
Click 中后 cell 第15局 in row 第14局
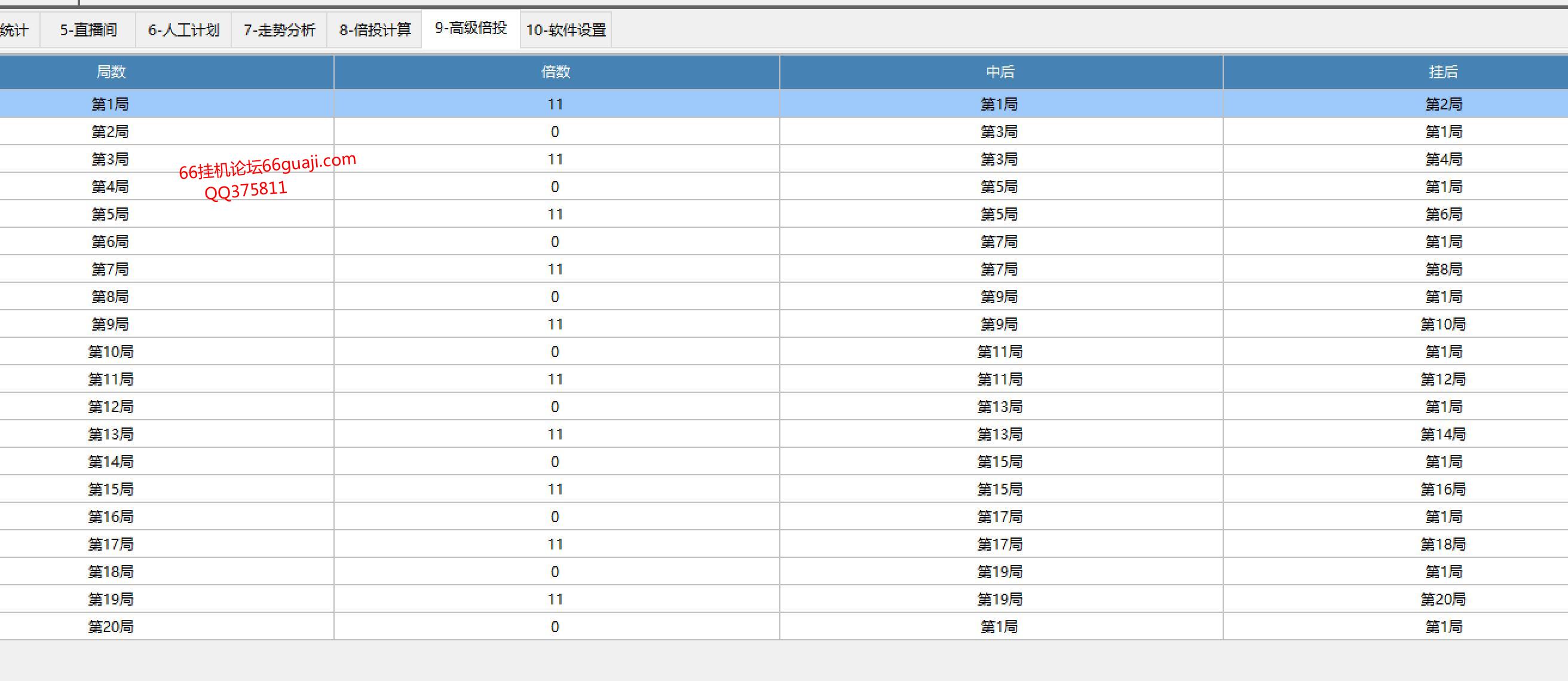[1002, 461]
